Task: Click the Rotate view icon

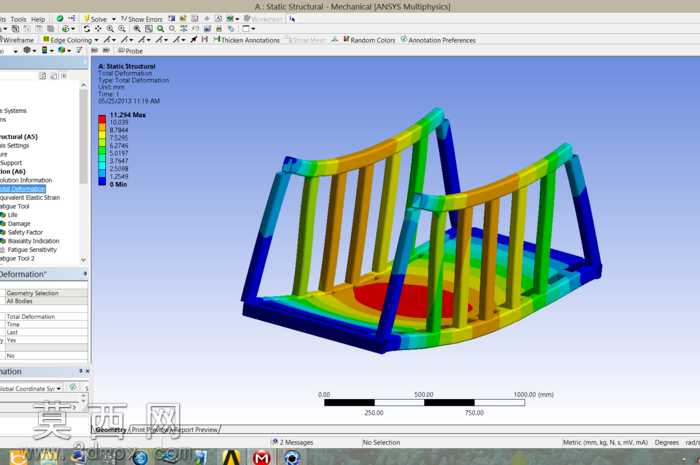Action: point(87,29)
